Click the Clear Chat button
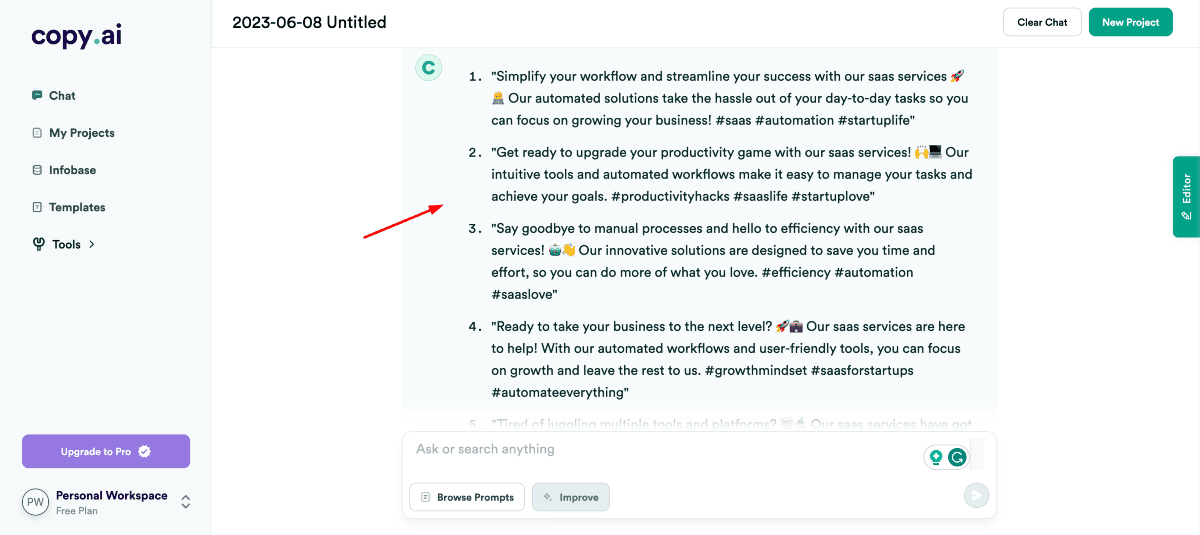Viewport: 1200px width, 535px height. pyautogui.click(x=1042, y=22)
